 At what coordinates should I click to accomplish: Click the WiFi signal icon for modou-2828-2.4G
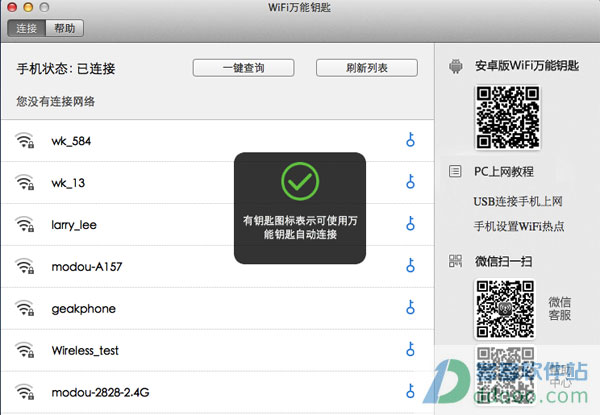pos(24,392)
